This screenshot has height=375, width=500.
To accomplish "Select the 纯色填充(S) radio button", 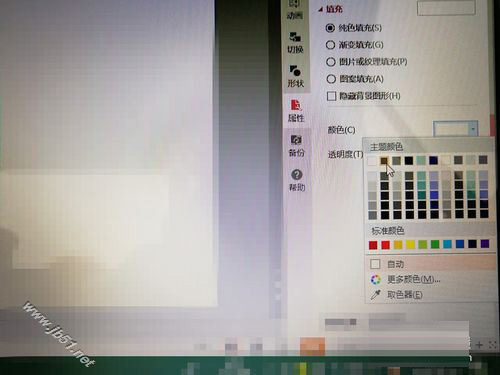I will [330, 28].
